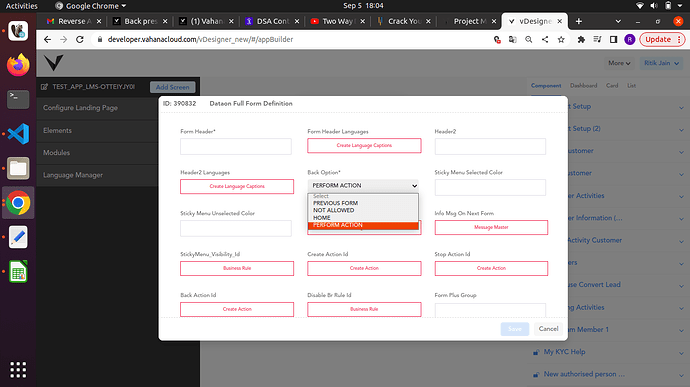The image size is (690, 387).
Task: Open the Back Option dropdown
Action: coord(363,186)
